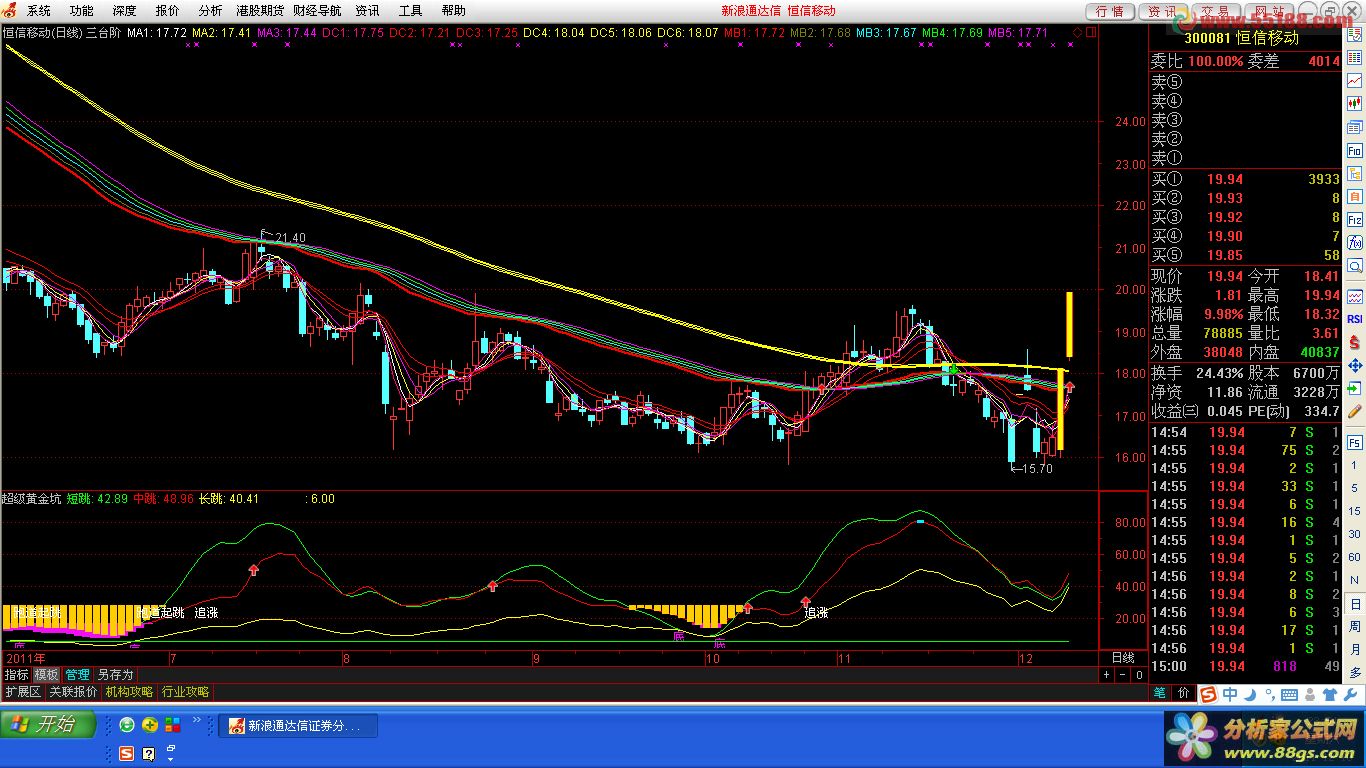Screen dimensions: 1366x768
Task: Open Sogou IME wrench settings icon
Action: tap(1350, 694)
